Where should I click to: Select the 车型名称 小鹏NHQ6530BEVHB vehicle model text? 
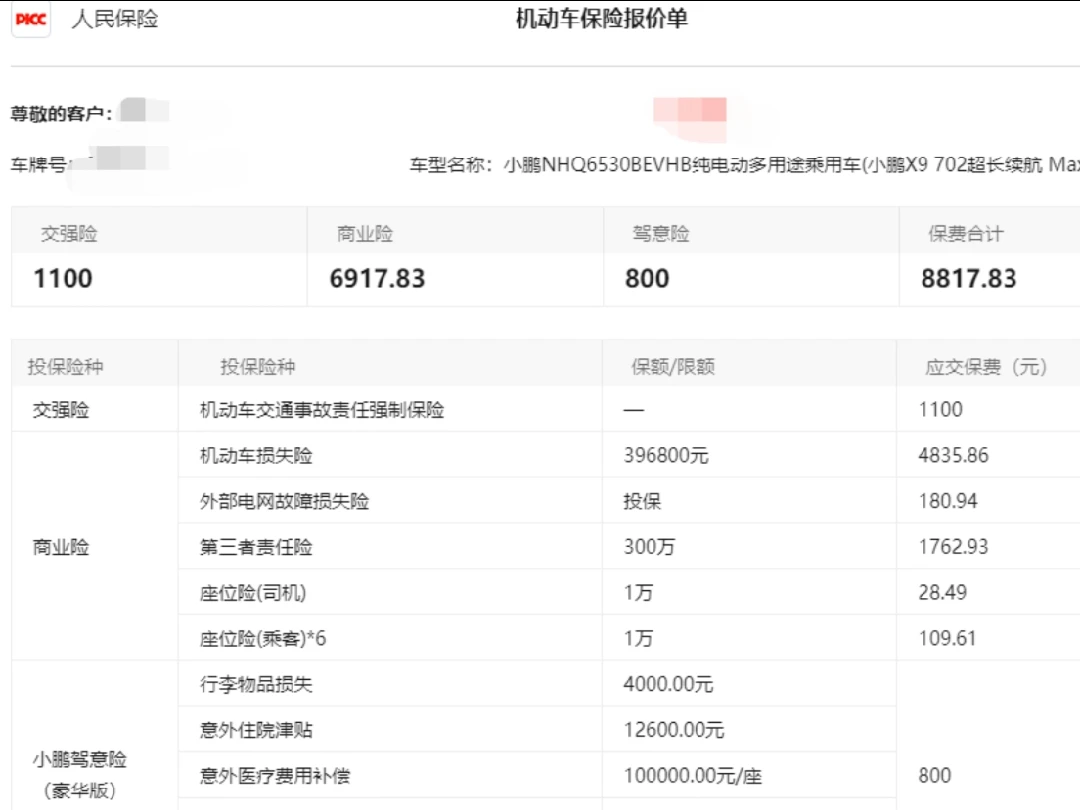point(745,165)
